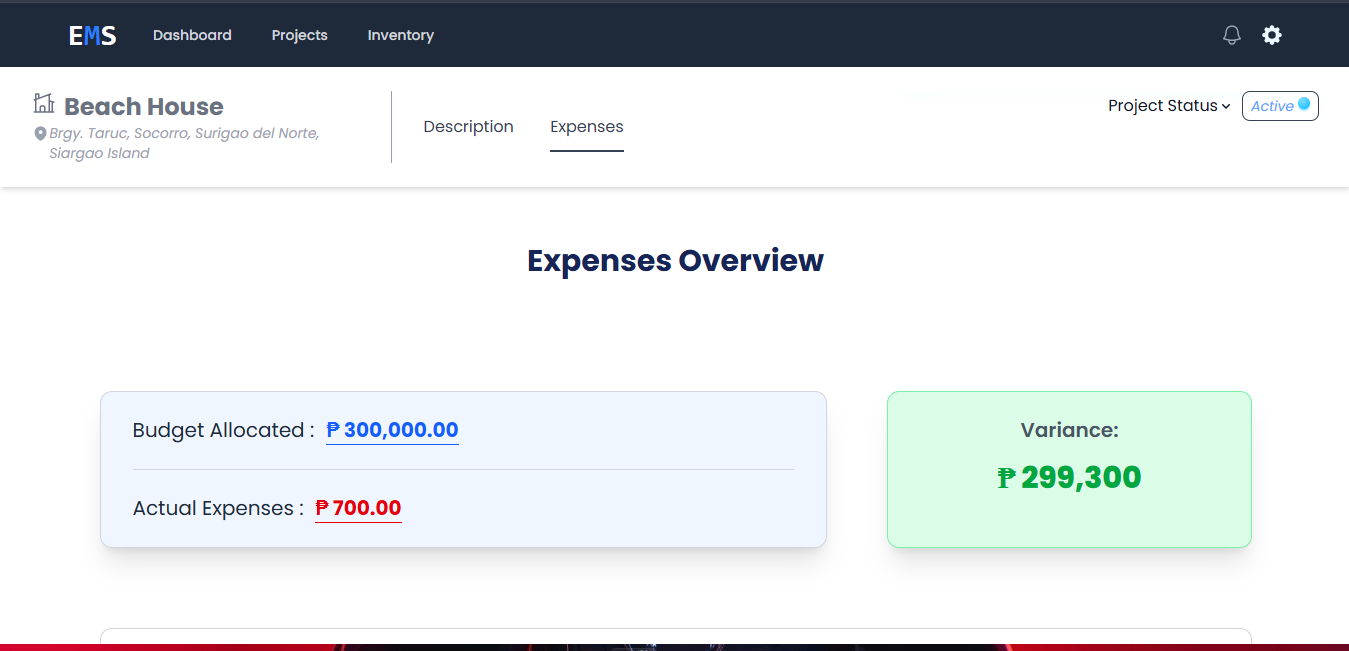The height and width of the screenshot is (651, 1349).
Task: Click the ₱ 300,000.00 budget amount
Action: point(392,430)
